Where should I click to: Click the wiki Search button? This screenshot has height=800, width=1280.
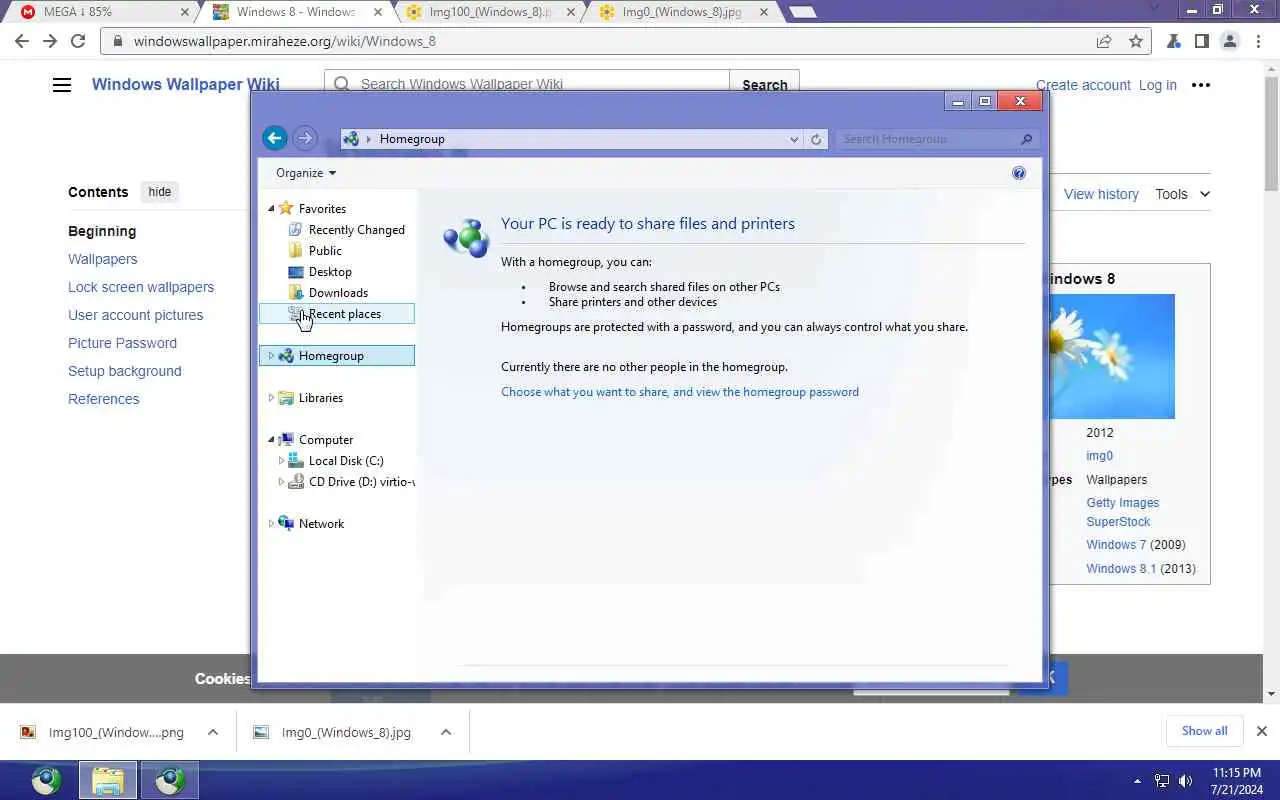click(x=764, y=85)
